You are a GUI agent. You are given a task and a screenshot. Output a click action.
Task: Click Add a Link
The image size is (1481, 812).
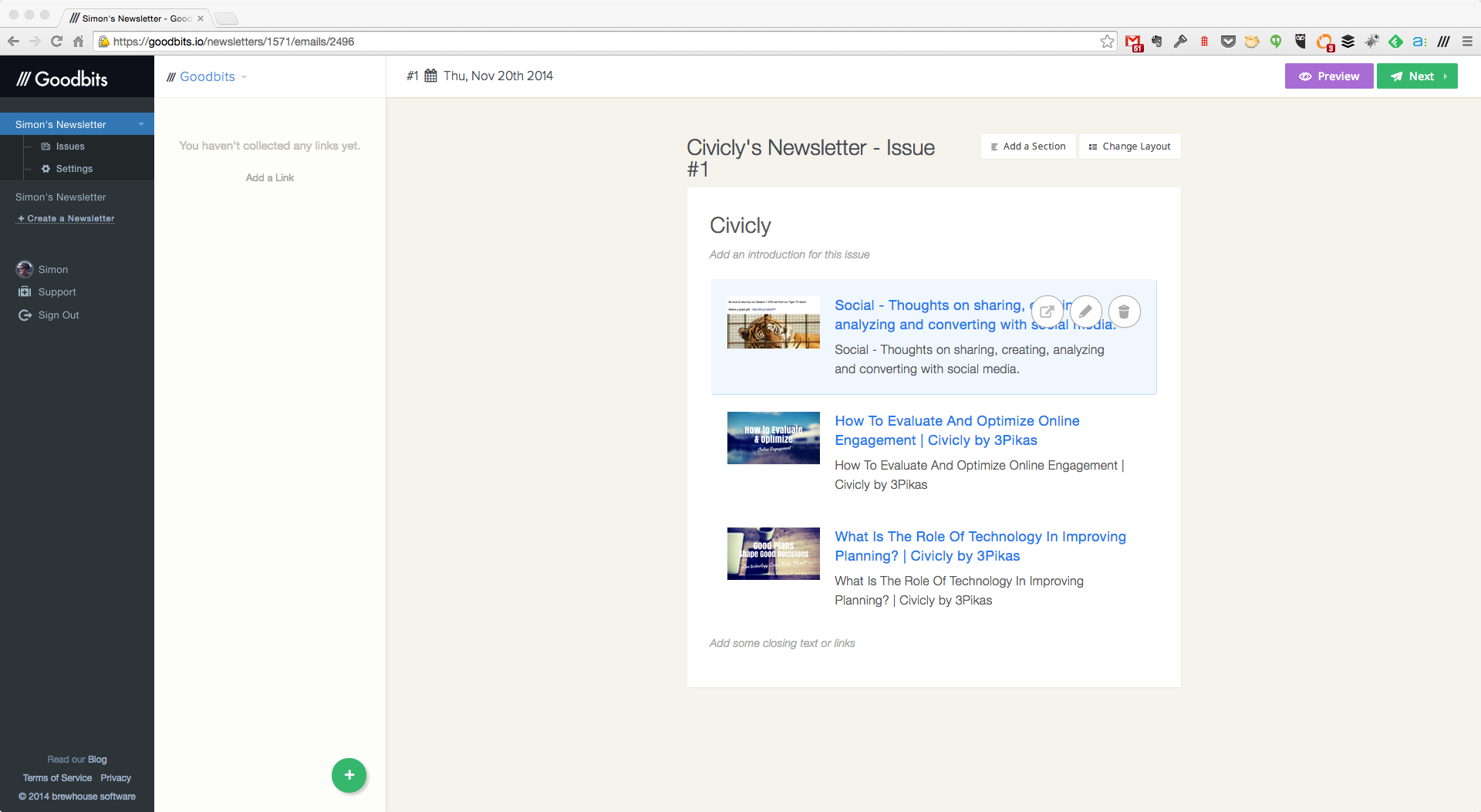coord(270,178)
